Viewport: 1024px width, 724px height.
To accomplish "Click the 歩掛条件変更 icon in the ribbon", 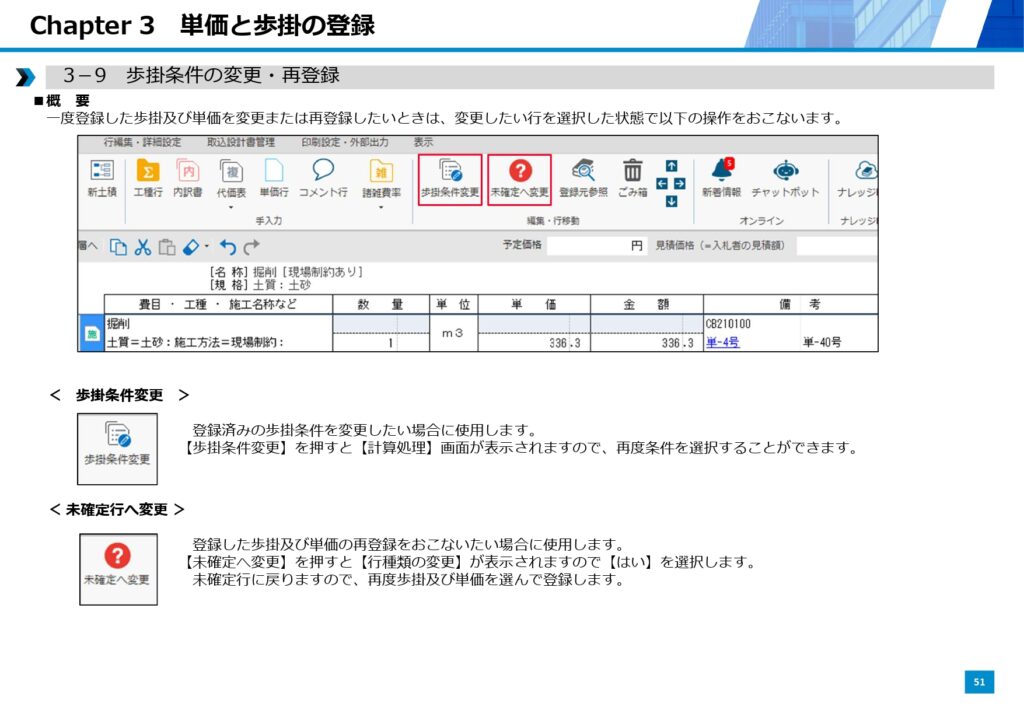I will (449, 172).
